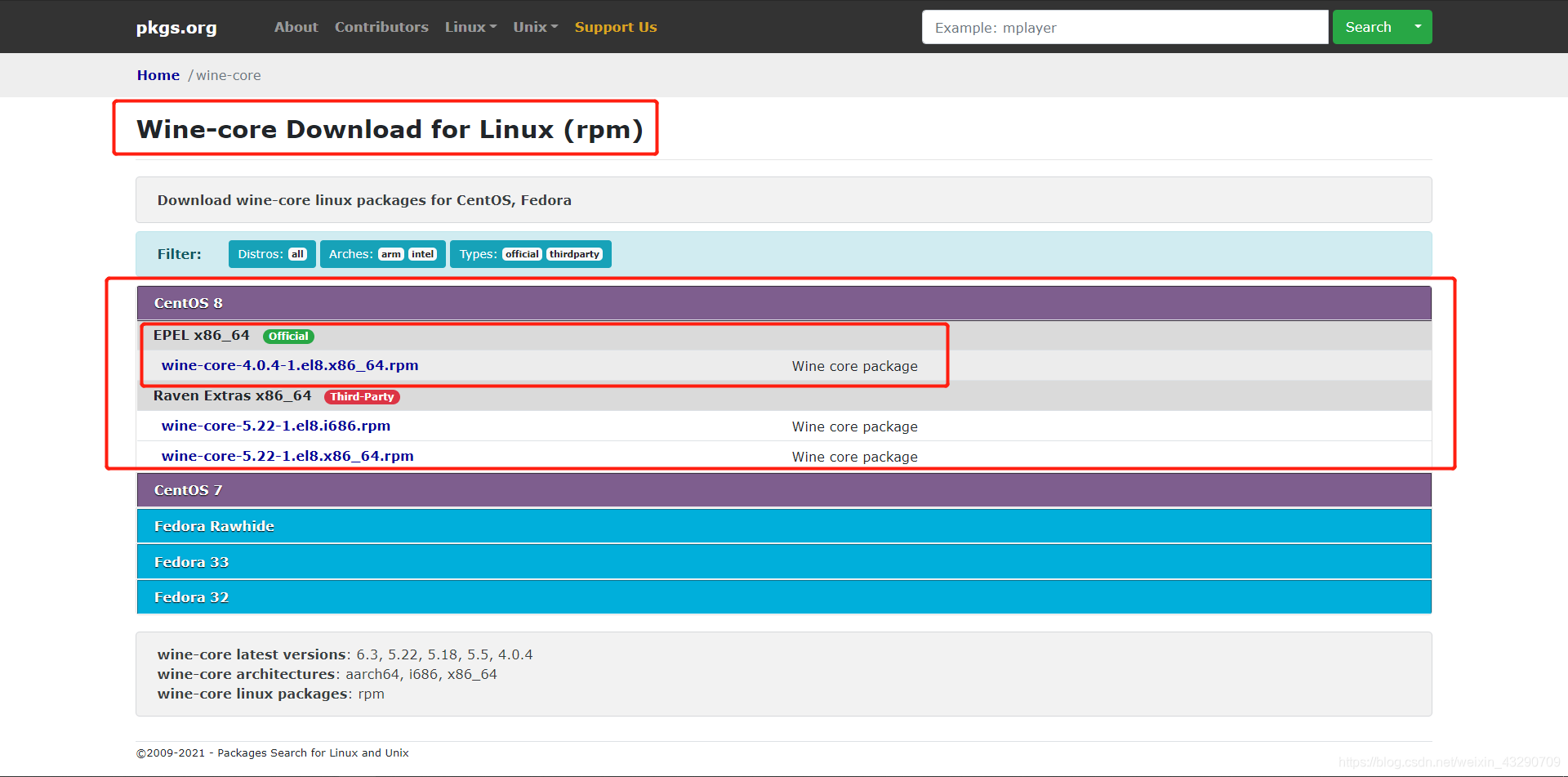Click the red Third-Party badge

coord(362,396)
